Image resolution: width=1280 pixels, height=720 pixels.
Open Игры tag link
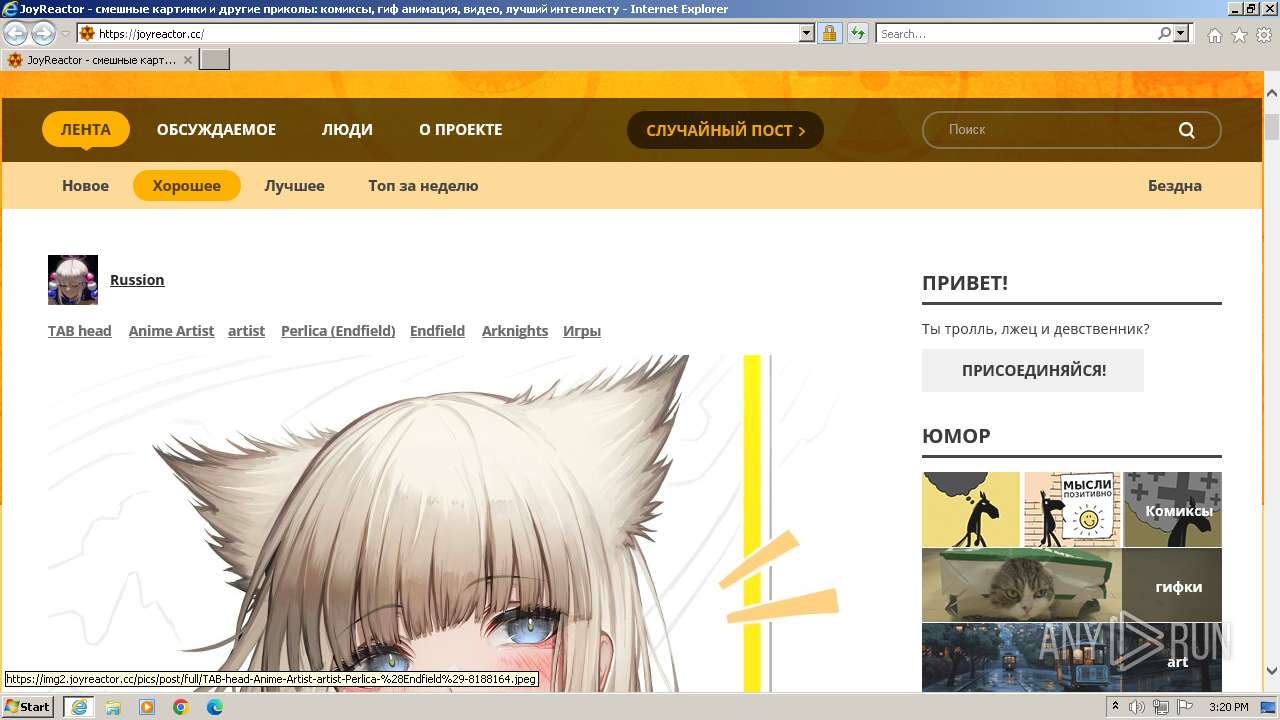(x=582, y=331)
